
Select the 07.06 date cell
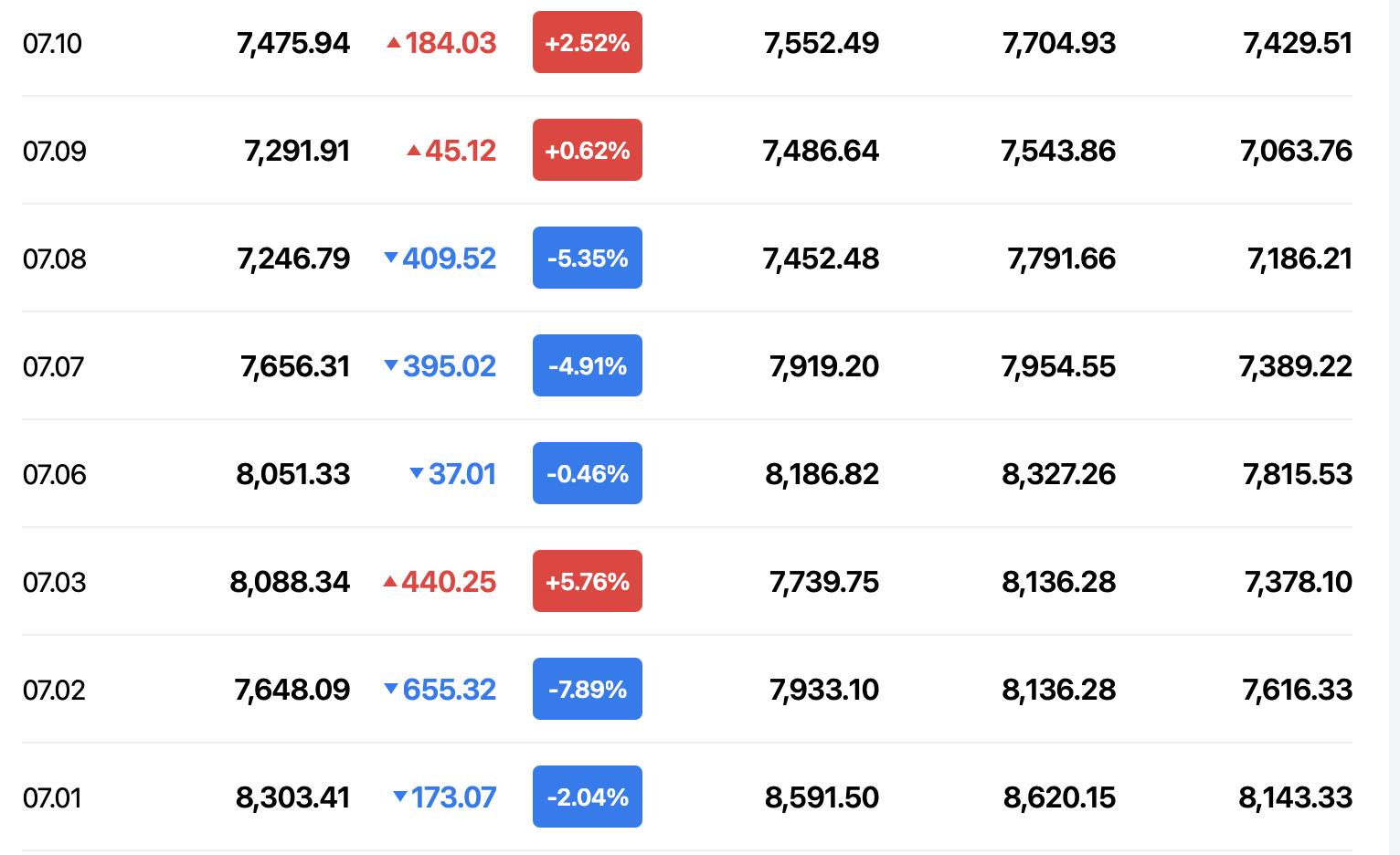point(55,474)
